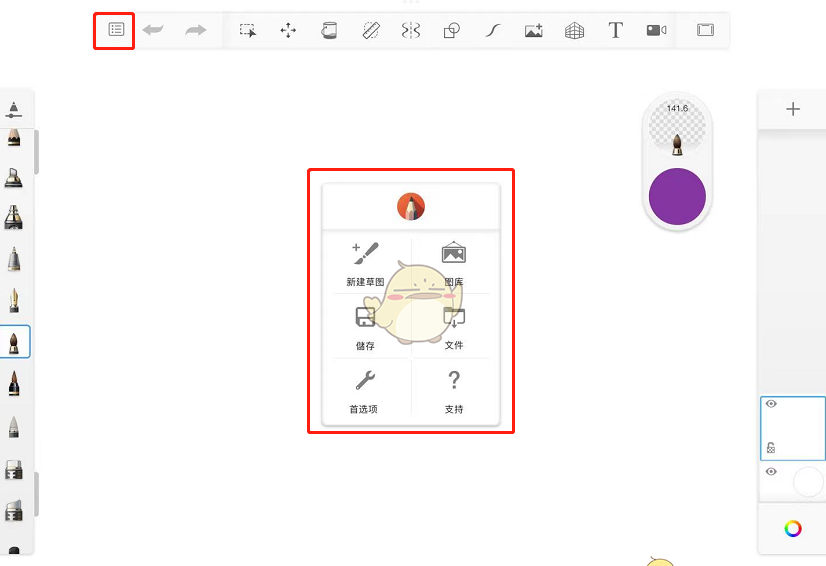Open 文件 in the menu
Viewport: 826px width, 566px height.
click(x=454, y=328)
